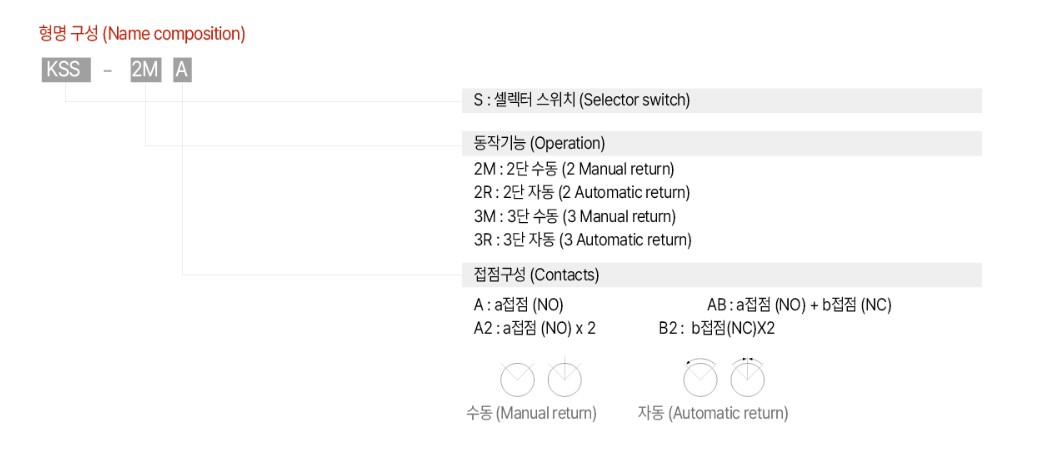Click the B2 b접점(NC)X2 contact entry
The height and width of the screenshot is (457, 1047).
tap(716, 329)
